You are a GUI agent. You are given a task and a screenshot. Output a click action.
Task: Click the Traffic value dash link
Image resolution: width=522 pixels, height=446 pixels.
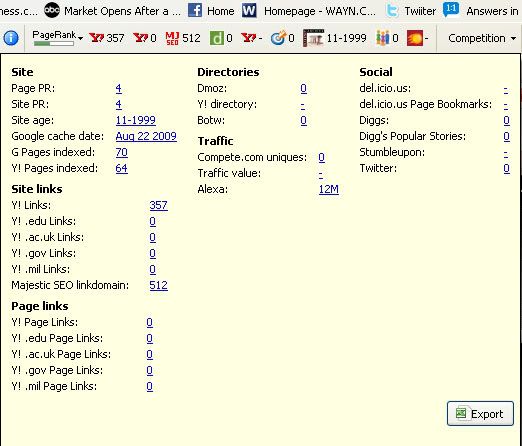[321, 174]
